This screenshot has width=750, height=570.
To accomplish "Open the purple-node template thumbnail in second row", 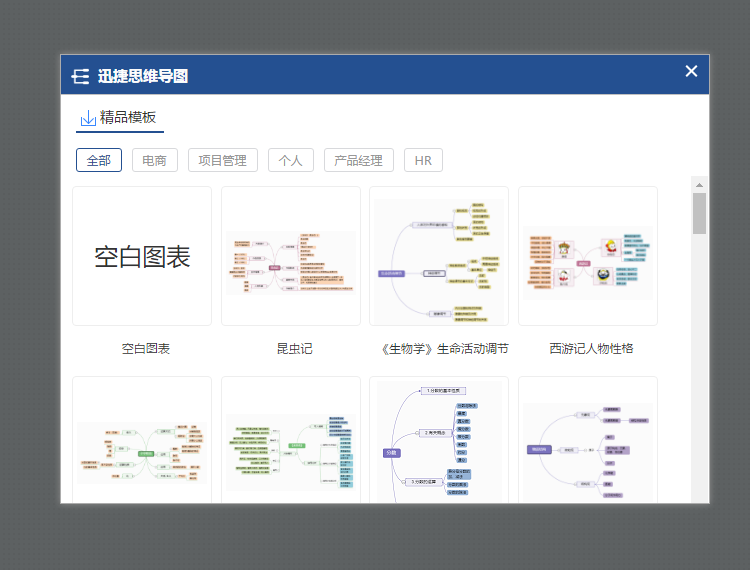I will pos(588,440).
